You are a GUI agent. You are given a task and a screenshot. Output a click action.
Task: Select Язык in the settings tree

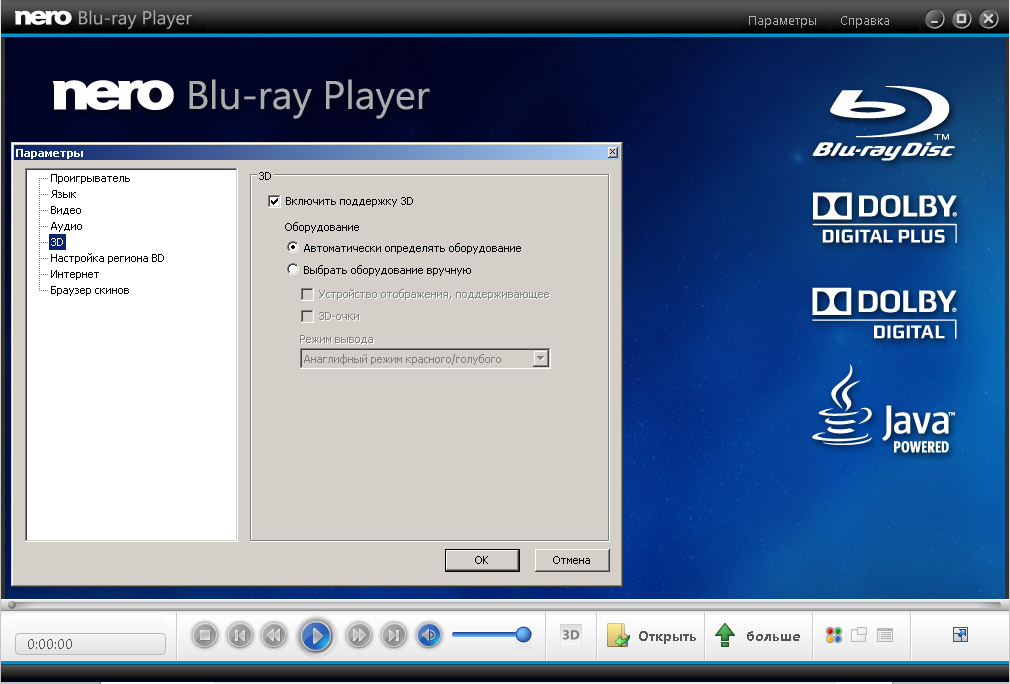(x=63, y=195)
